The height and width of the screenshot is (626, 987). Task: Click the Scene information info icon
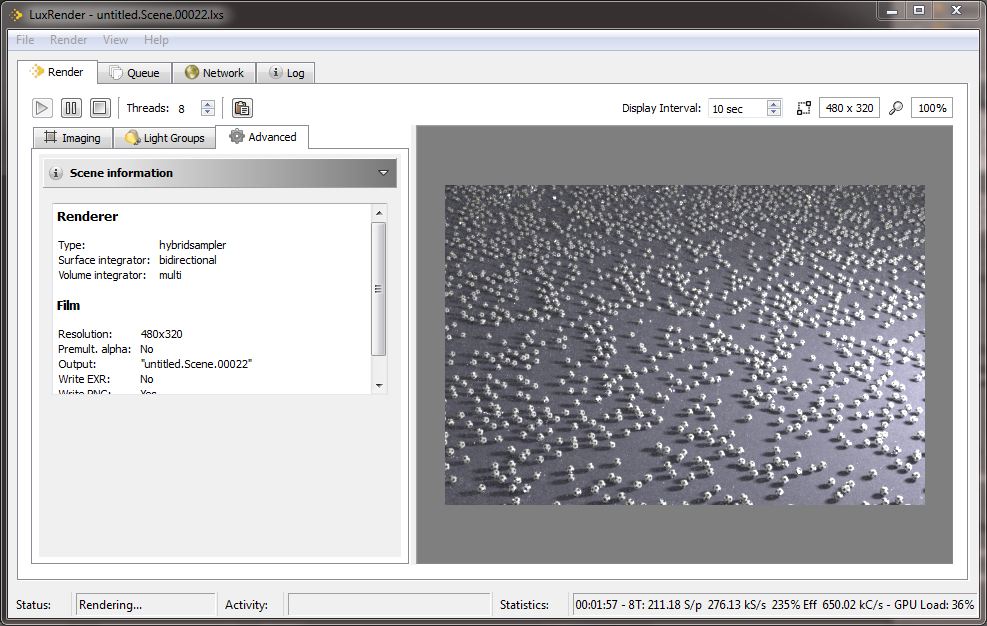pos(56,173)
